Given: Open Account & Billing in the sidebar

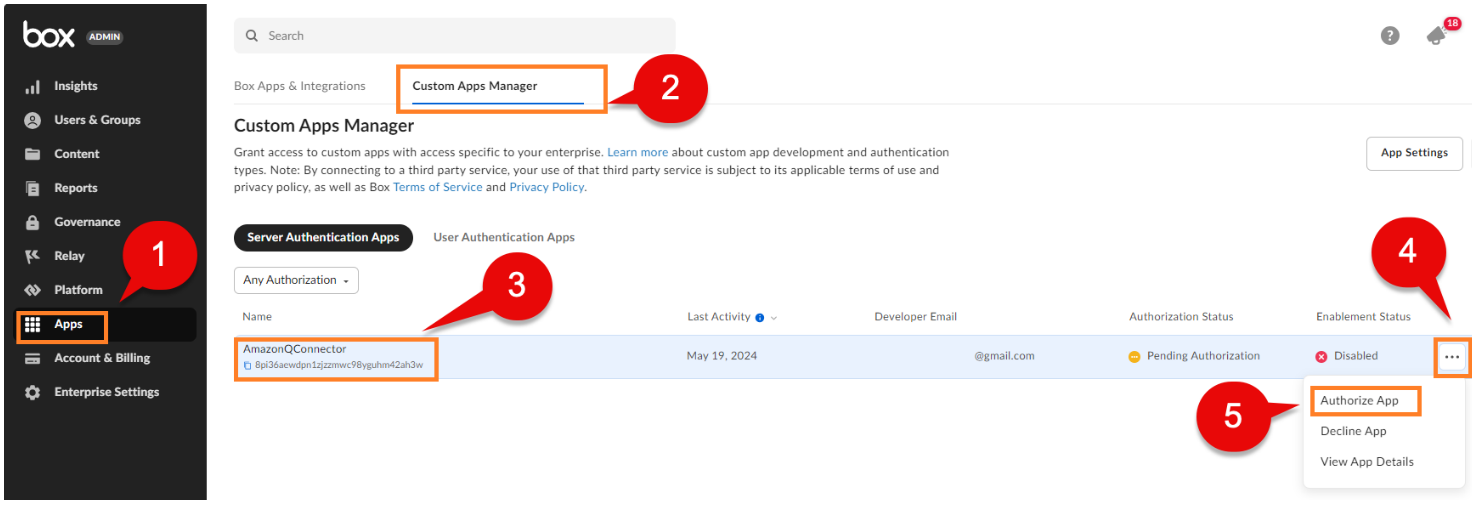Looking at the screenshot, I should click(102, 358).
